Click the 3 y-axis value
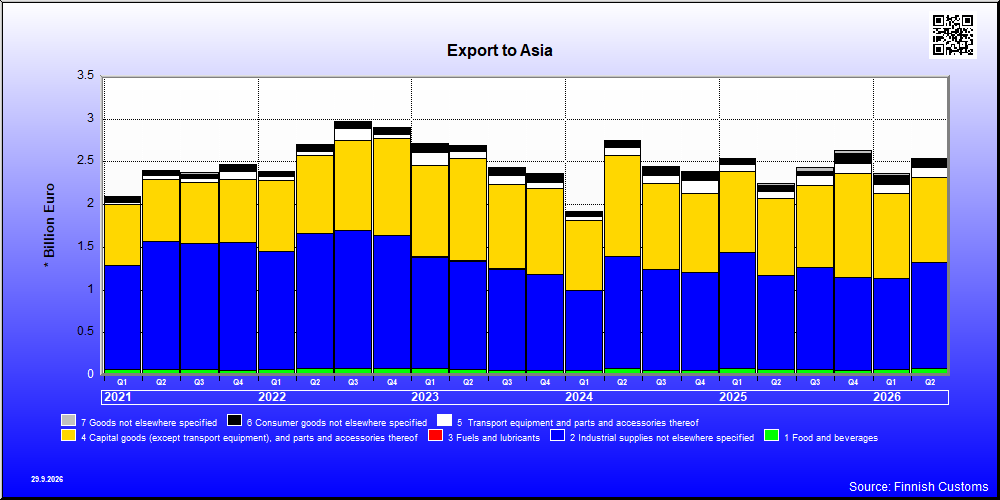This screenshot has height=500, width=1000. [91, 119]
